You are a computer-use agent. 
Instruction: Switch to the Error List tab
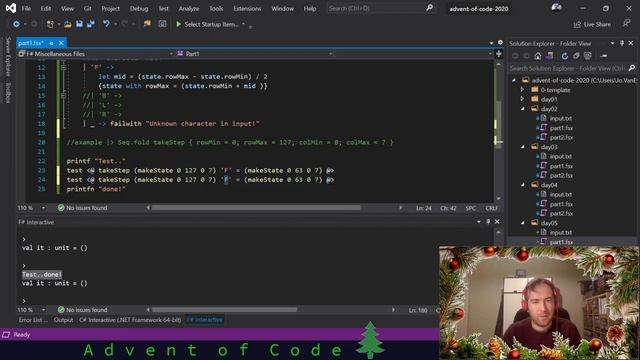click(x=33, y=320)
